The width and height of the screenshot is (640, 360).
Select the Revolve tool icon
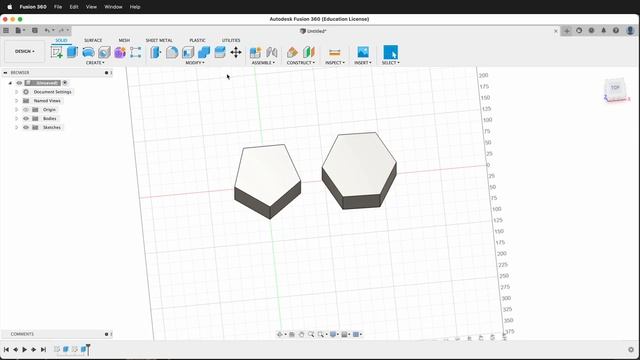(88, 52)
